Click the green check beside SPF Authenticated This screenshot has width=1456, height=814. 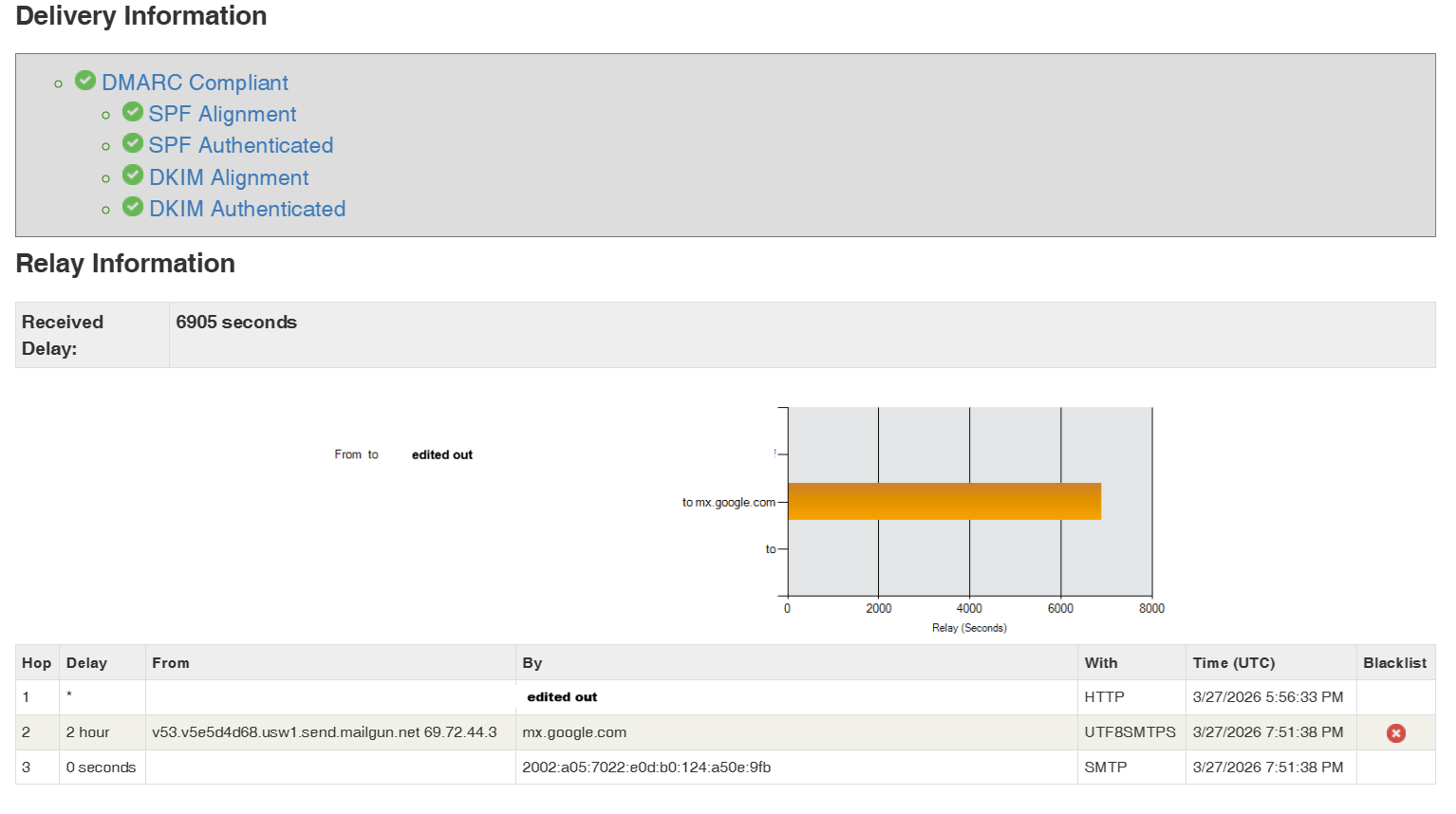(x=133, y=143)
